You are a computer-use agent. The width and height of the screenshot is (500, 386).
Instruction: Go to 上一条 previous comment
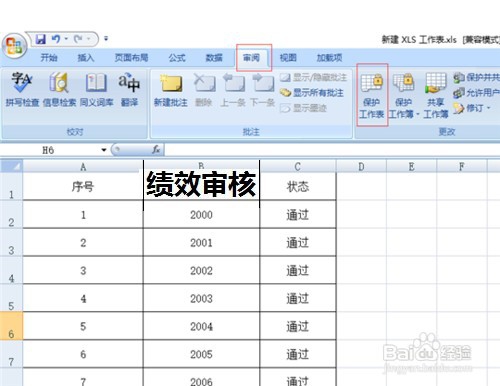tap(233, 90)
